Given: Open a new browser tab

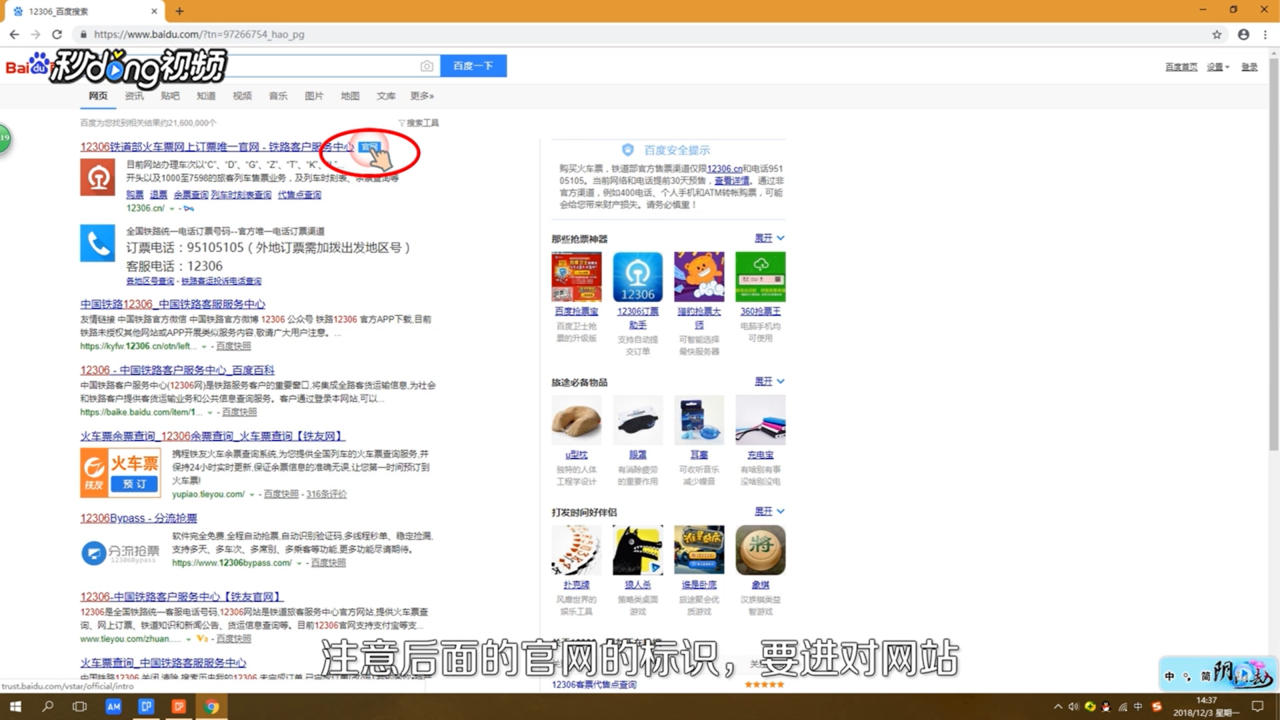Looking at the screenshot, I should pyautogui.click(x=179, y=11).
